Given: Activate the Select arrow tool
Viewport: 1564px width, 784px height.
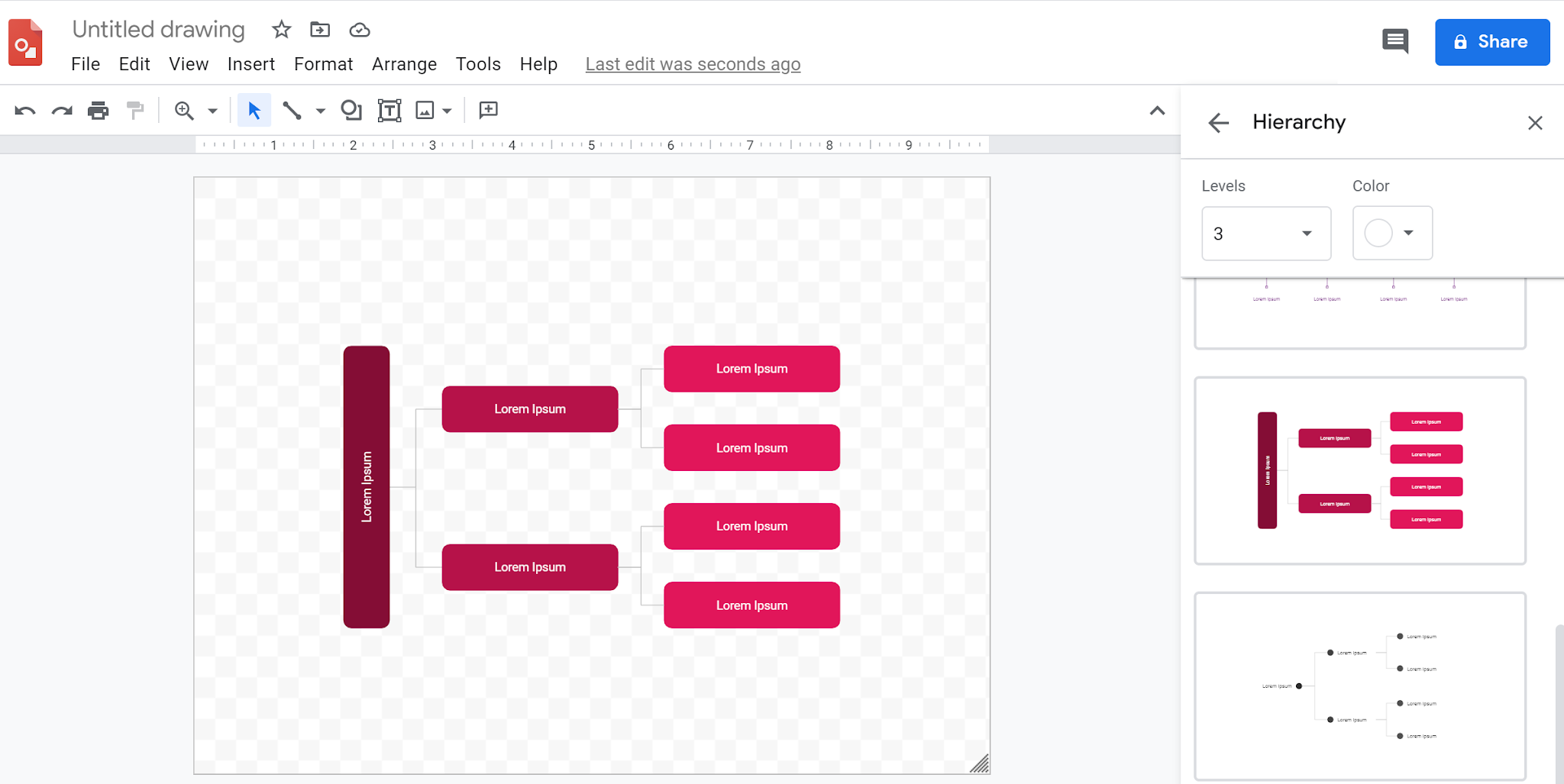Looking at the screenshot, I should click(x=254, y=110).
